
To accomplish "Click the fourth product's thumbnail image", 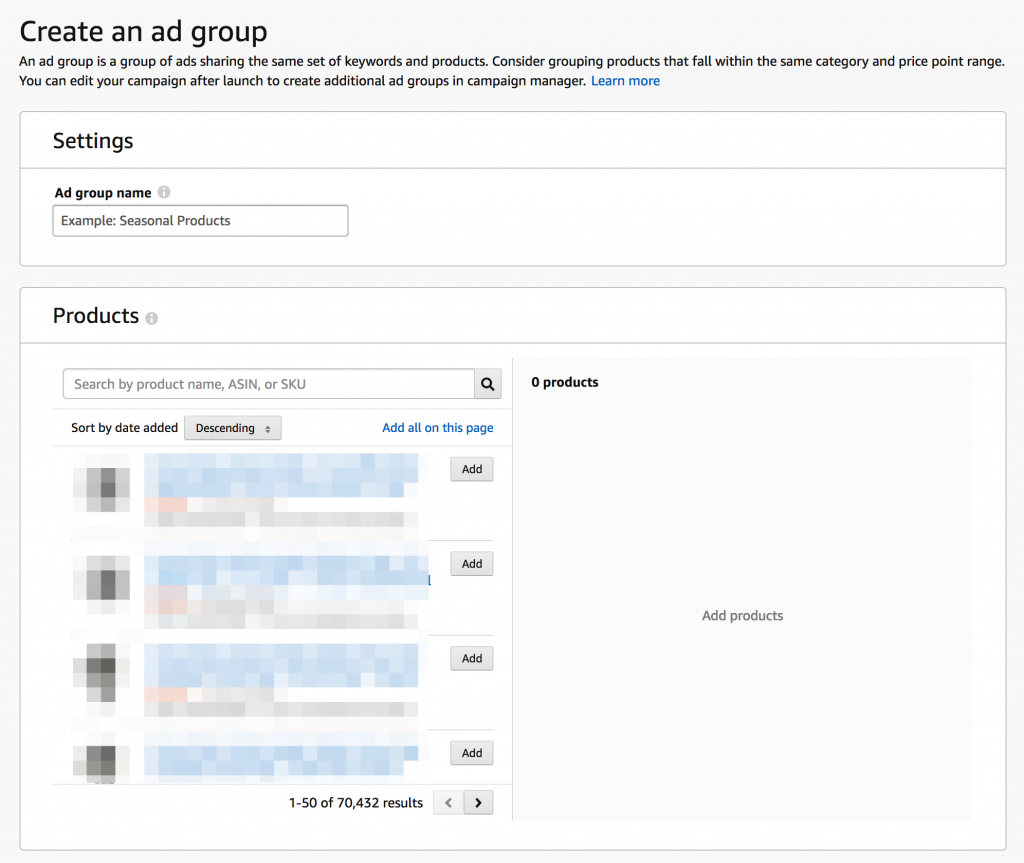I will click(101, 760).
